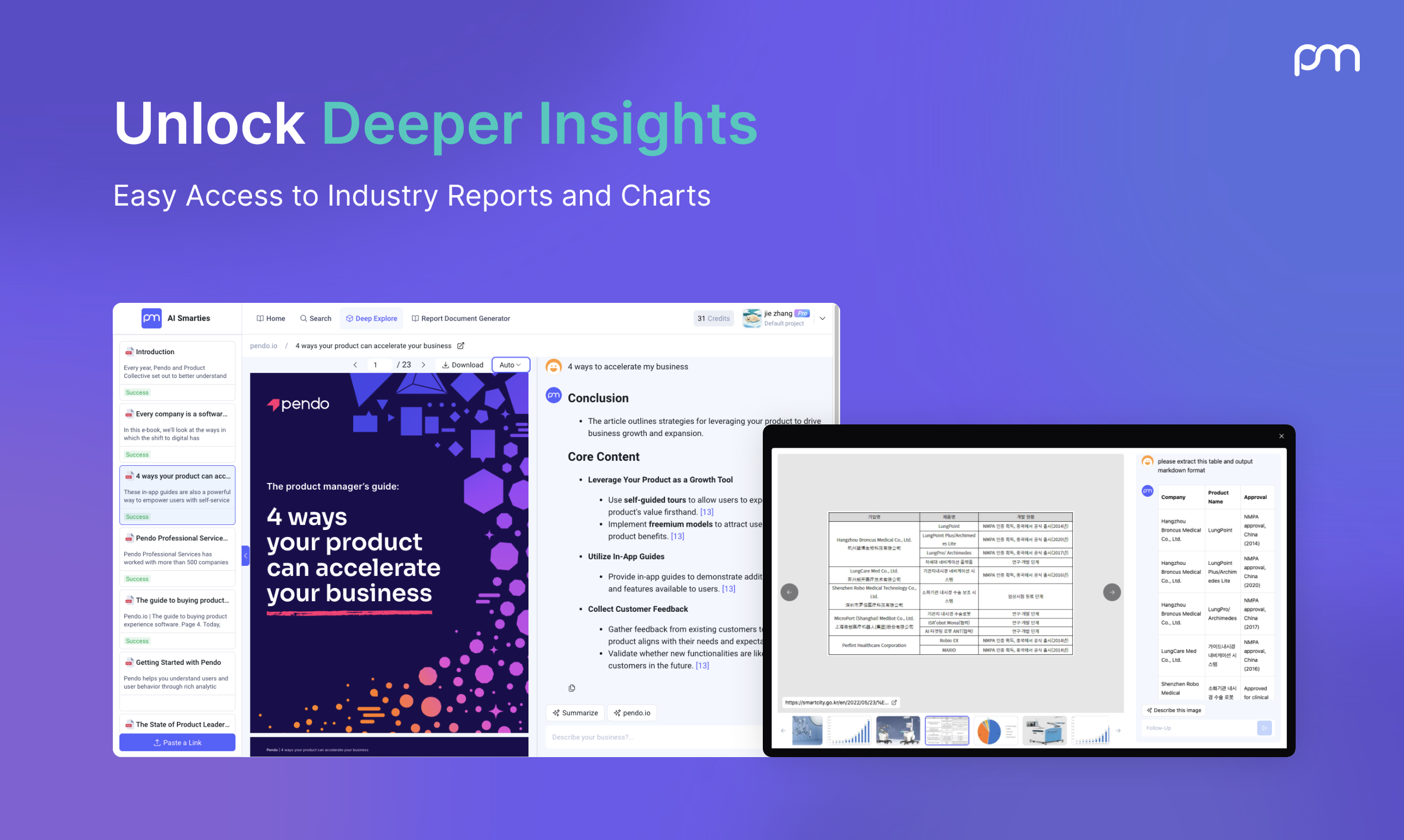Open the Auto zoom dropdown

pos(511,365)
